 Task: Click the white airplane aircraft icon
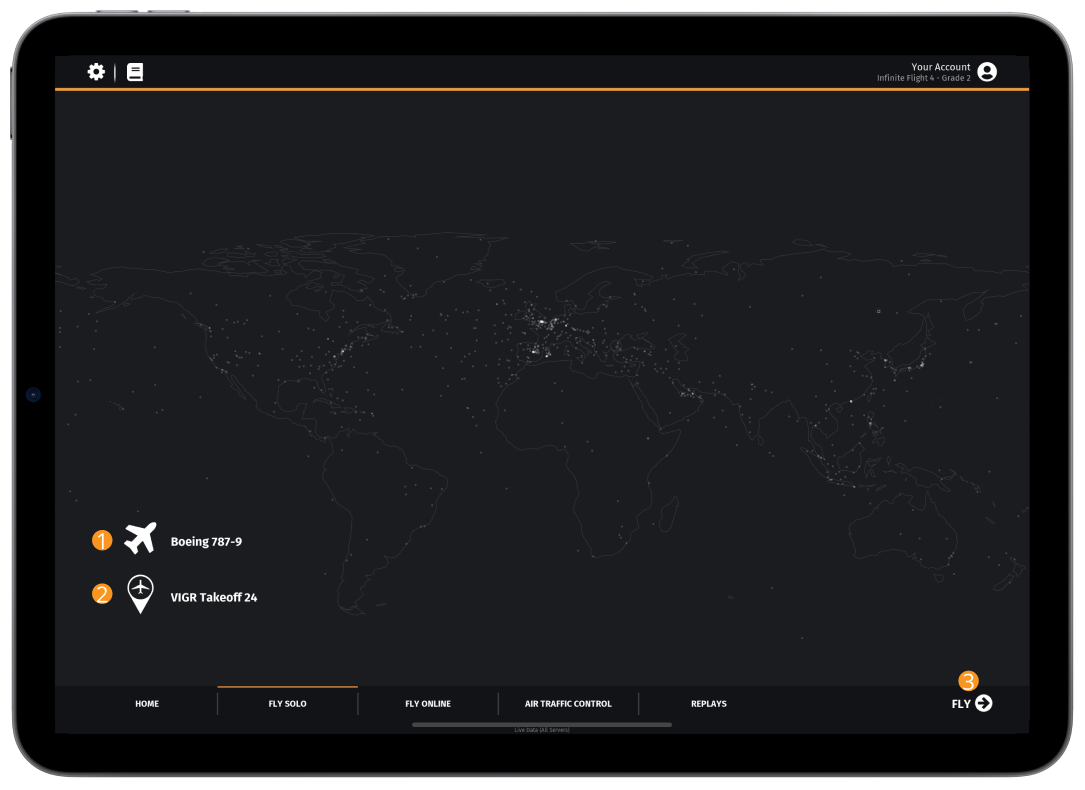[x=140, y=538]
